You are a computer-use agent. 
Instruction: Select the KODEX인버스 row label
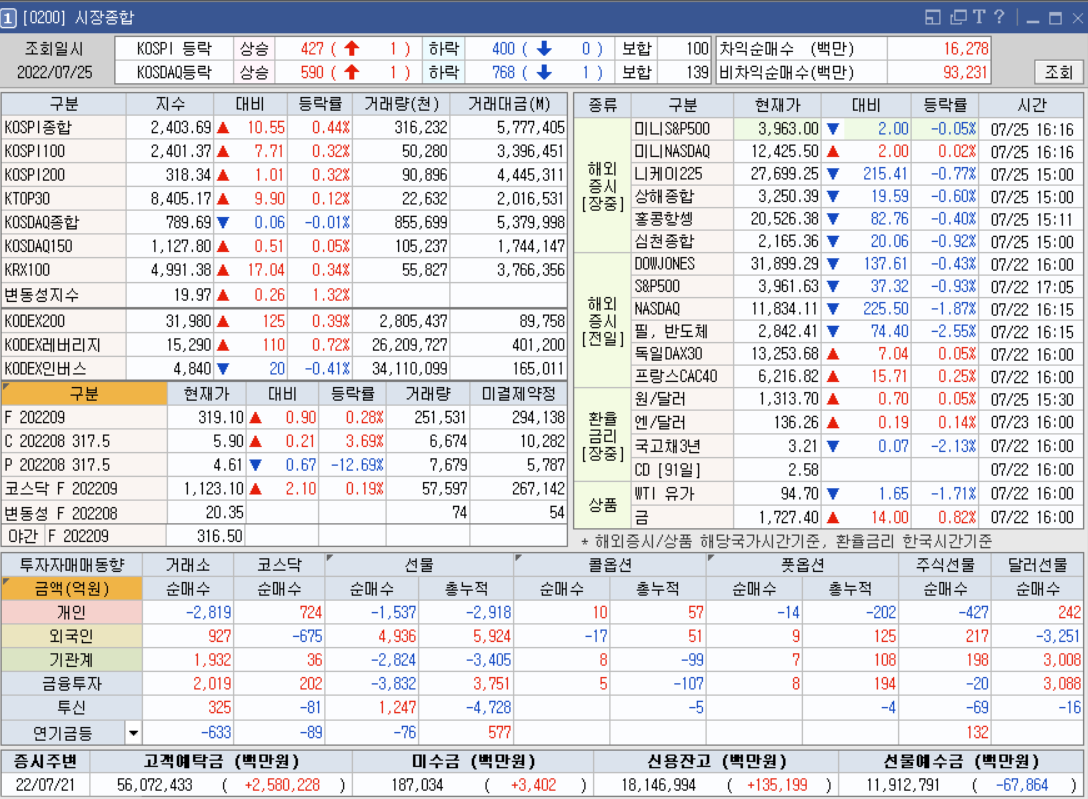[x=63, y=368]
